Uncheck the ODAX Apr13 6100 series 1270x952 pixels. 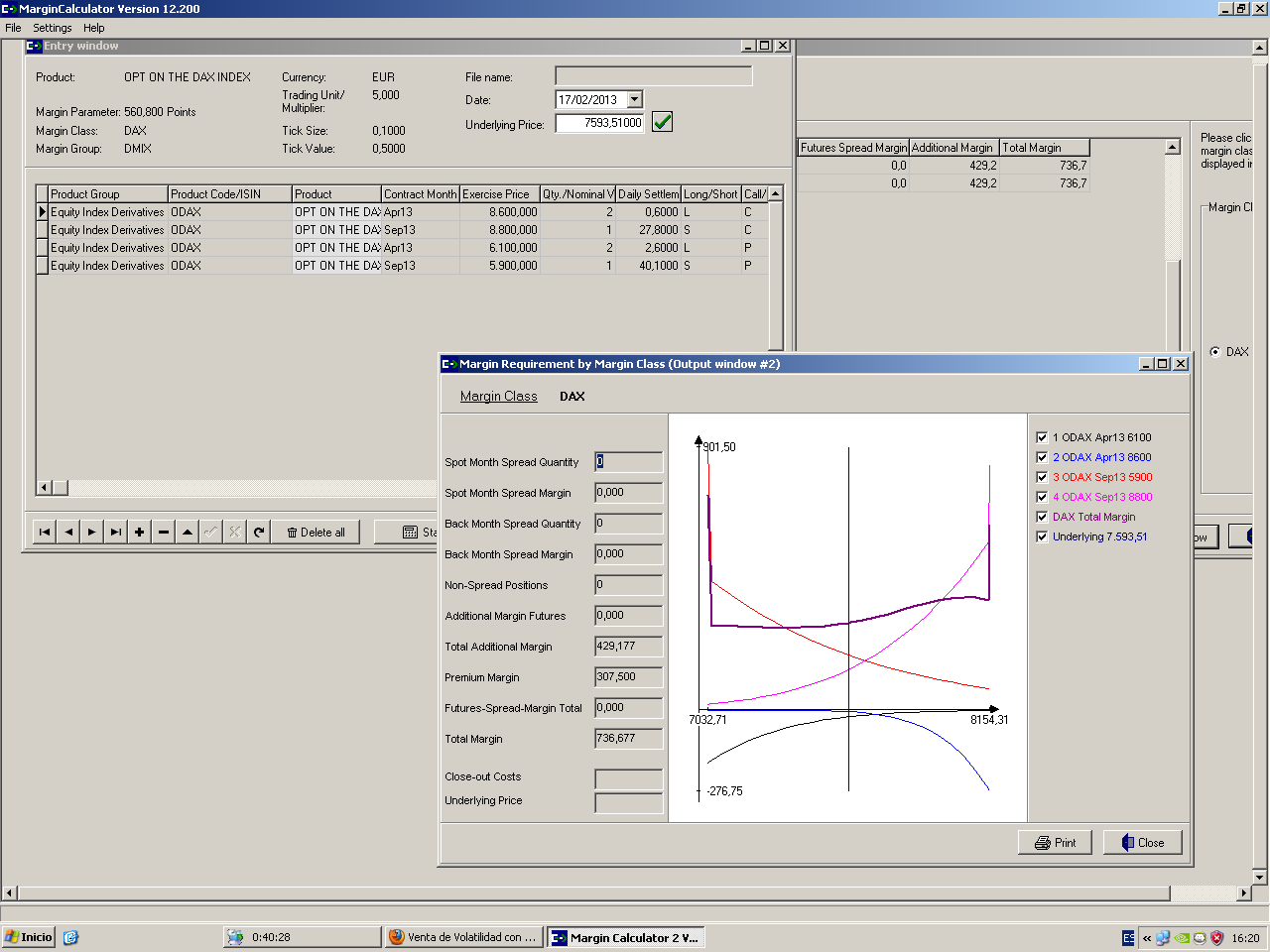1042,437
